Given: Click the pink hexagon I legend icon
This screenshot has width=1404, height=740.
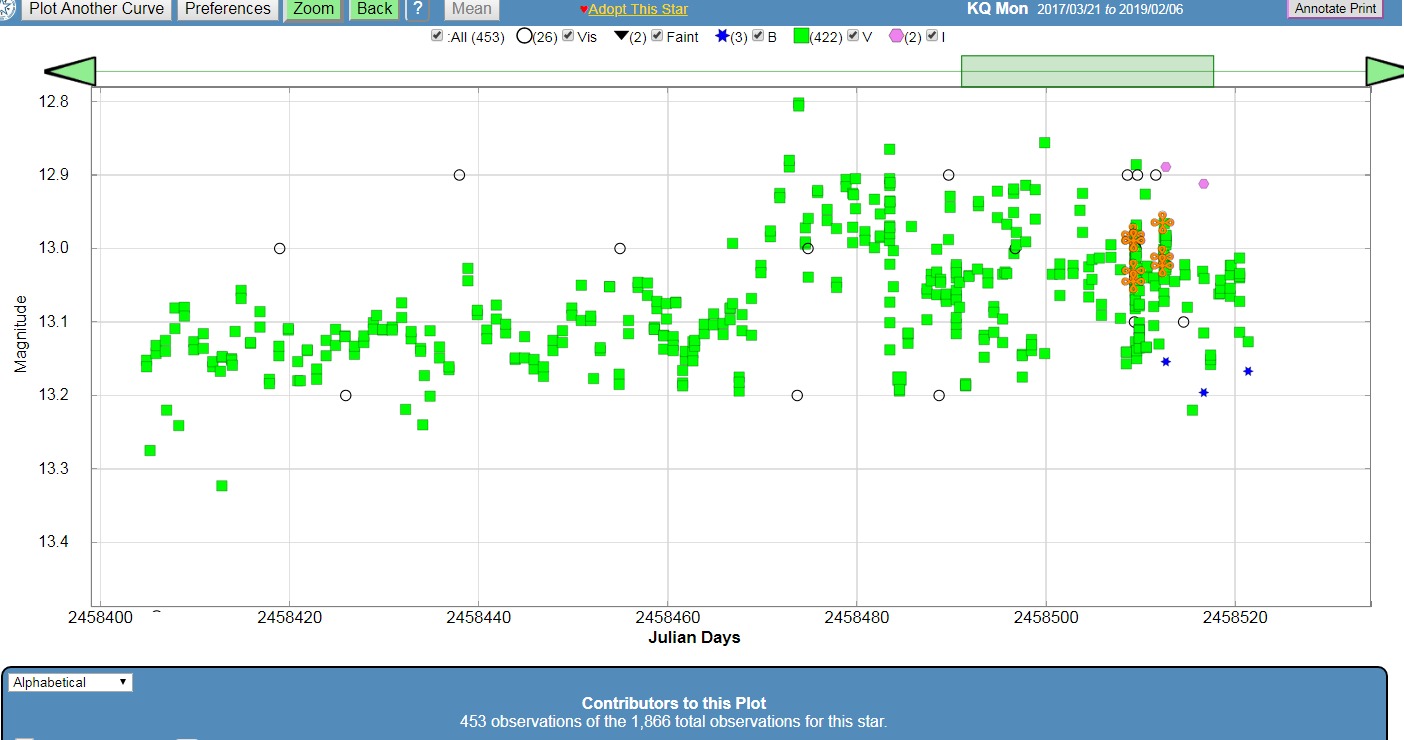Looking at the screenshot, I should pos(896,36).
